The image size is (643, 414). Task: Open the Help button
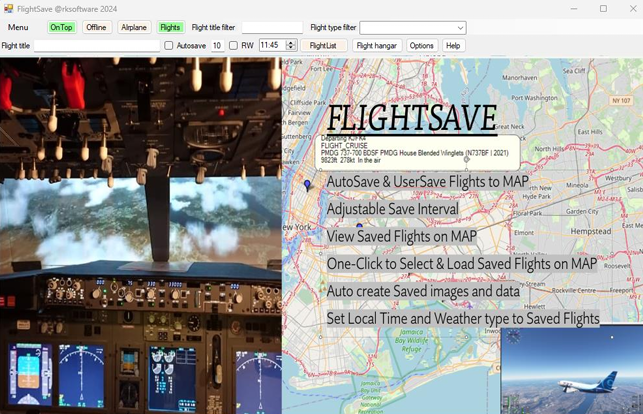[453, 45]
